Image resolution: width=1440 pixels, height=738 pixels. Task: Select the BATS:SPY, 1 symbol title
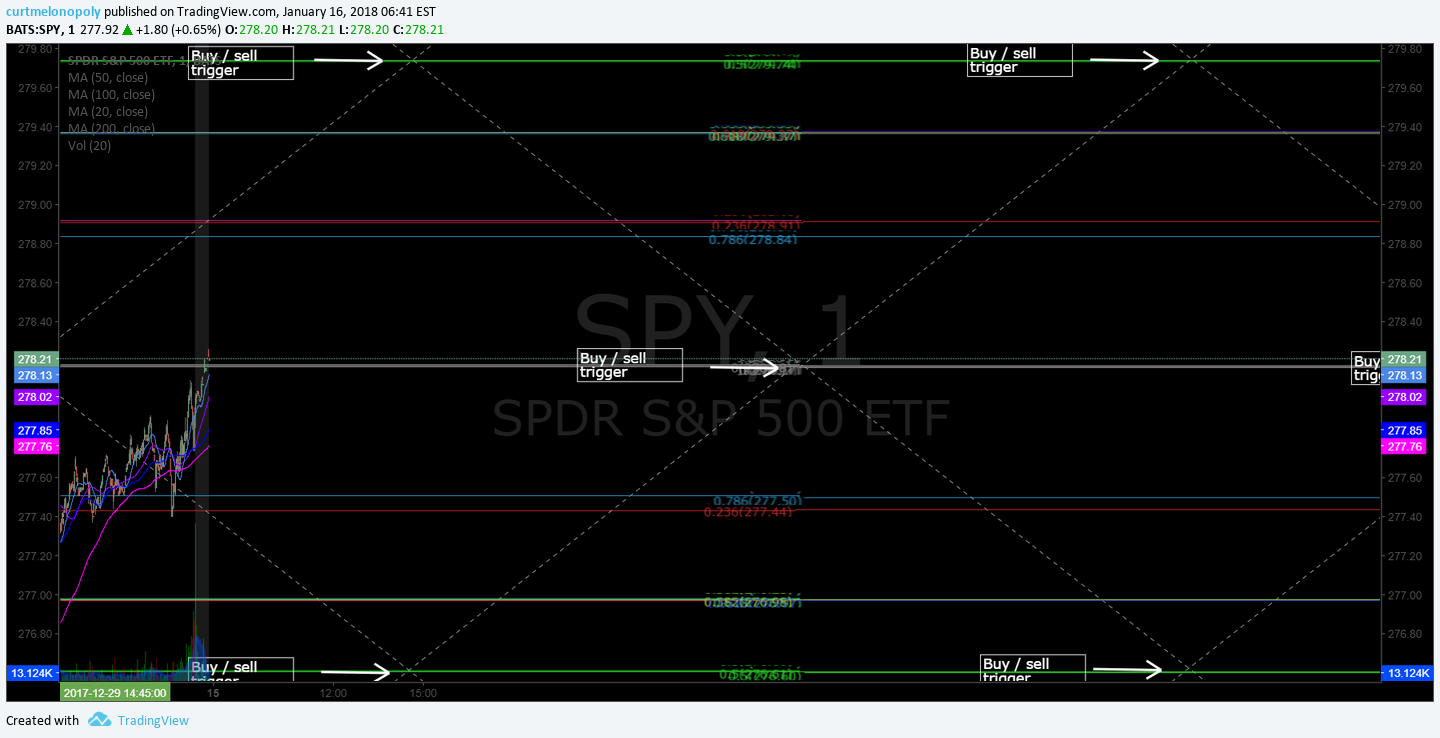(40, 29)
